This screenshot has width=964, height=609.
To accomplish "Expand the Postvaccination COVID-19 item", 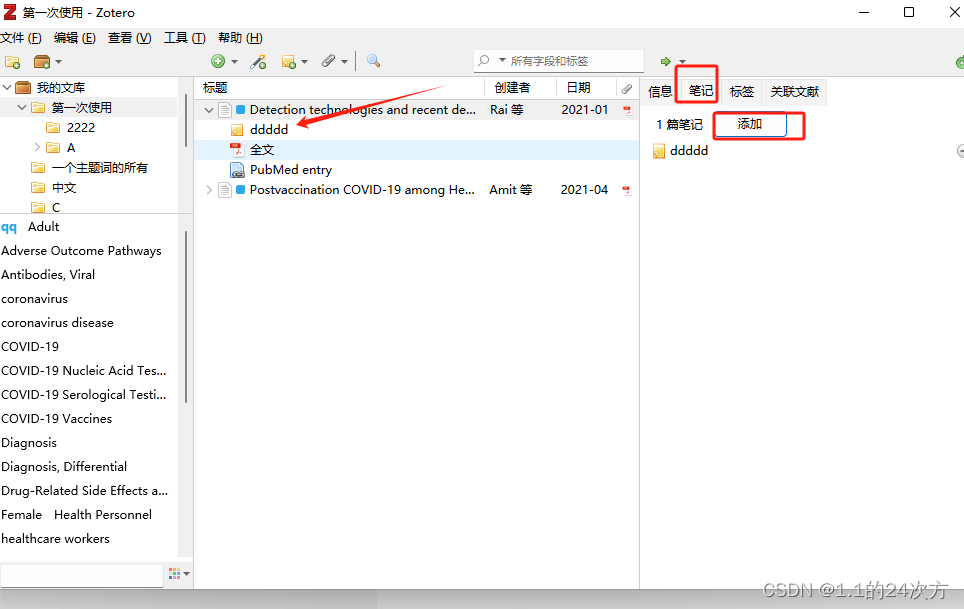I will coord(209,189).
